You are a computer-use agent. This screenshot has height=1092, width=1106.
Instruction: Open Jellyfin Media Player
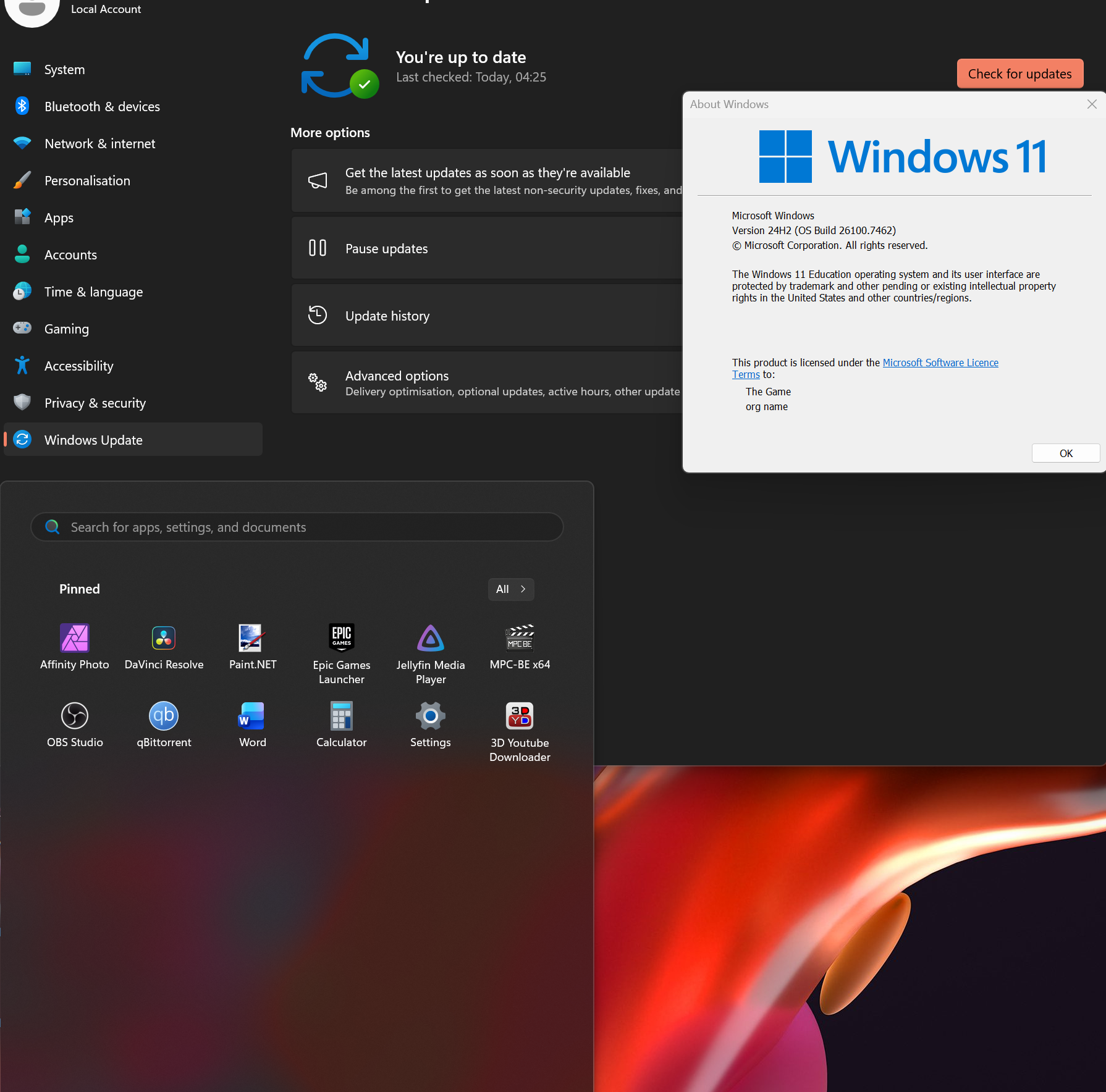431,654
